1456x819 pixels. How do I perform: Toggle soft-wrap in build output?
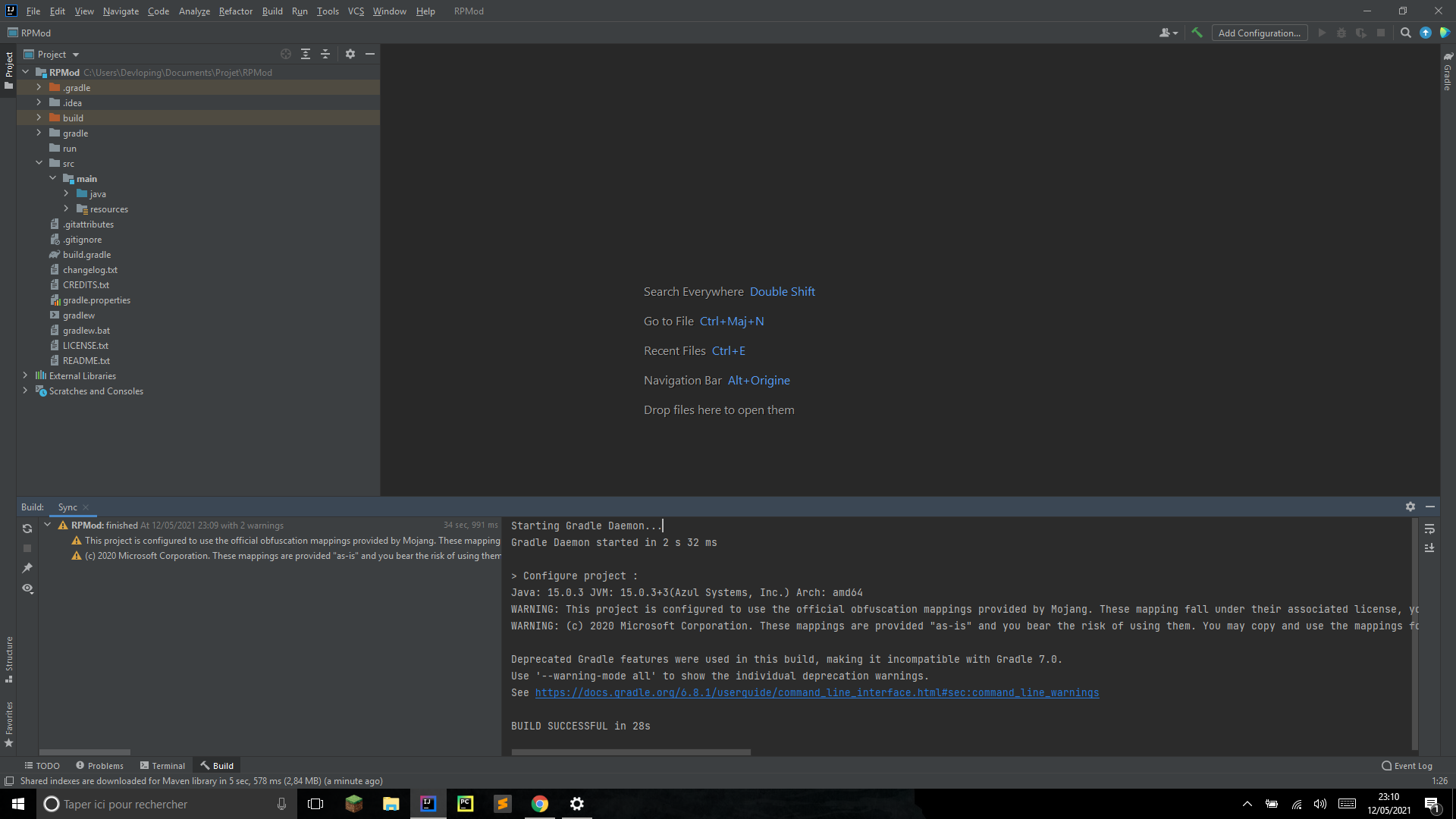point(1429,529)
